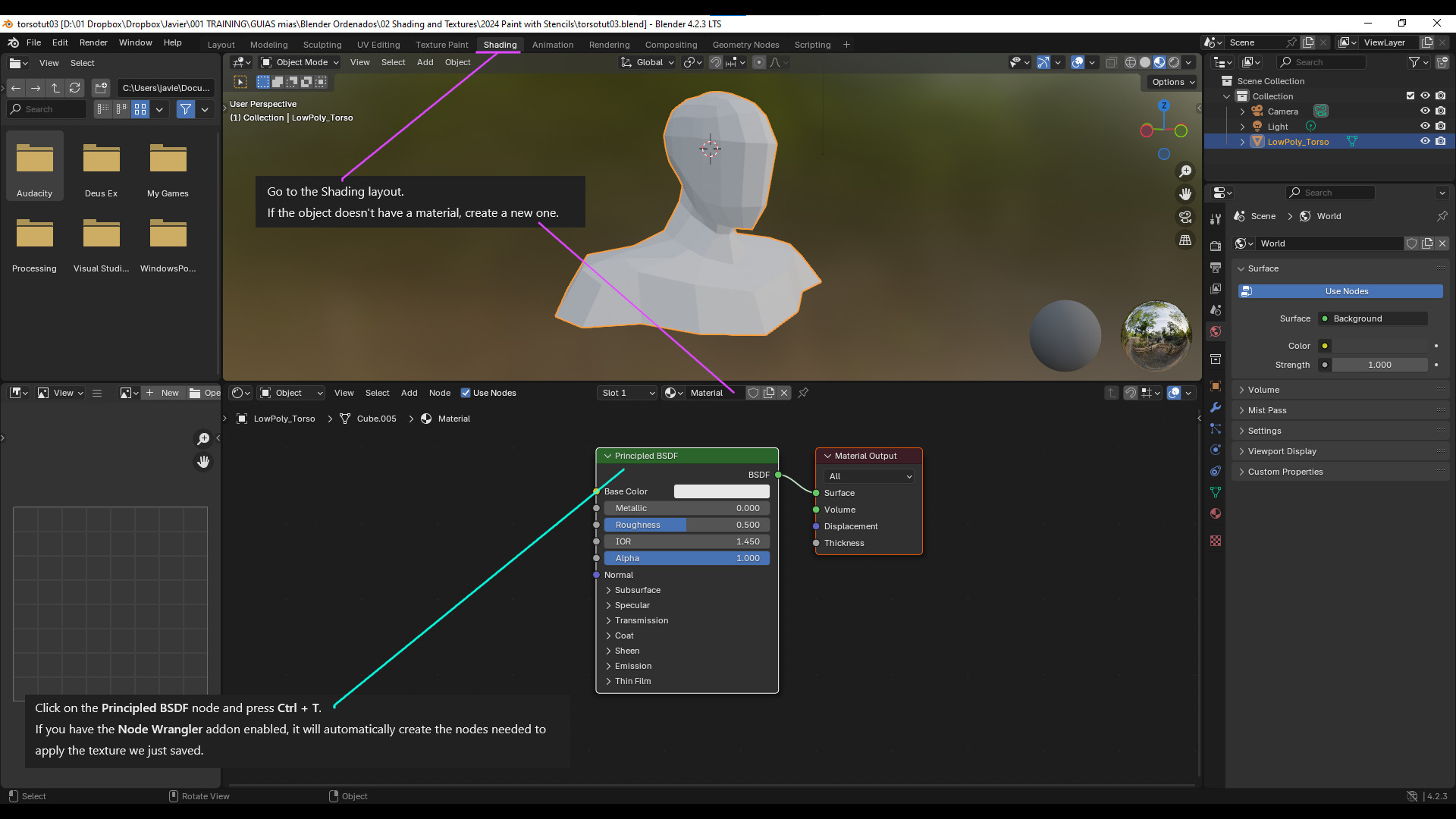
Task: Disable LowPoly_Torso render camera toggle
Action: 1440,141
